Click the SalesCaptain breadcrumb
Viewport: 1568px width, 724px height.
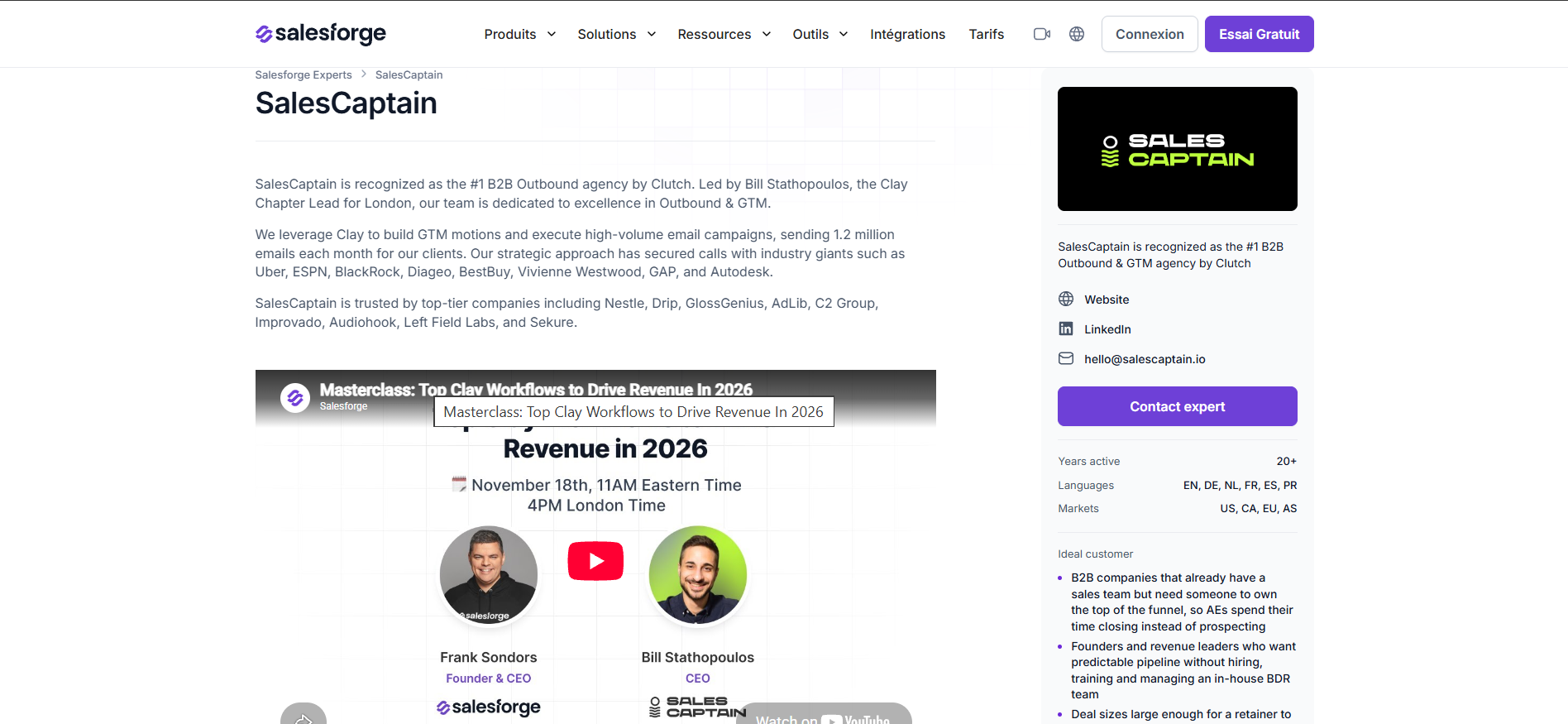click(x=409, y=74)
